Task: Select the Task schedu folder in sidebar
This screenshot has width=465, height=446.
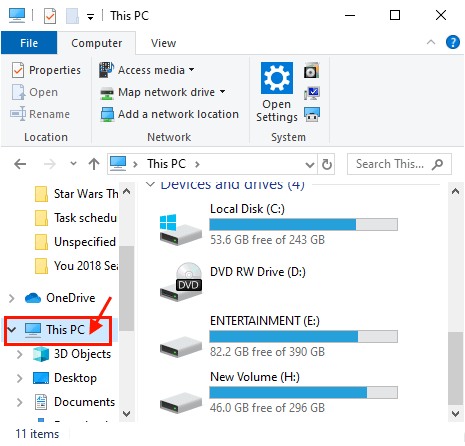Action: coord(76,218)
